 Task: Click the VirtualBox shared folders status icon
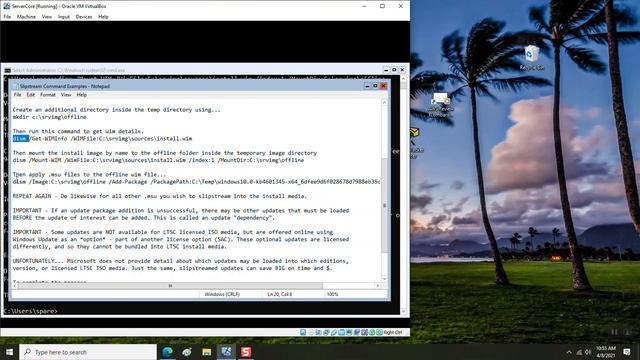click(341, 332)
